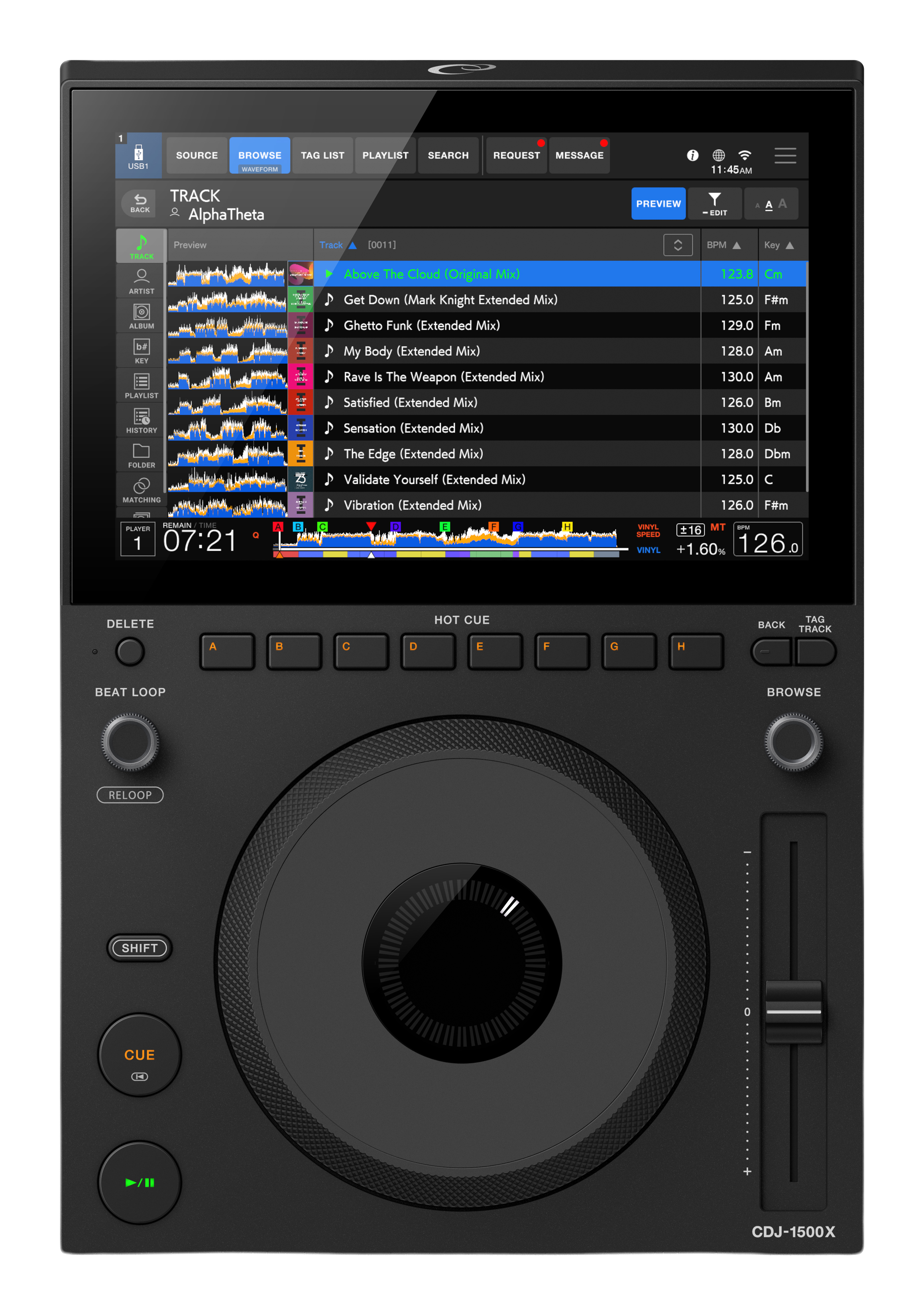Click artwork thumbnail for Above The Cloud
The height and width of the screenshot is (1316, 924).
300,274
